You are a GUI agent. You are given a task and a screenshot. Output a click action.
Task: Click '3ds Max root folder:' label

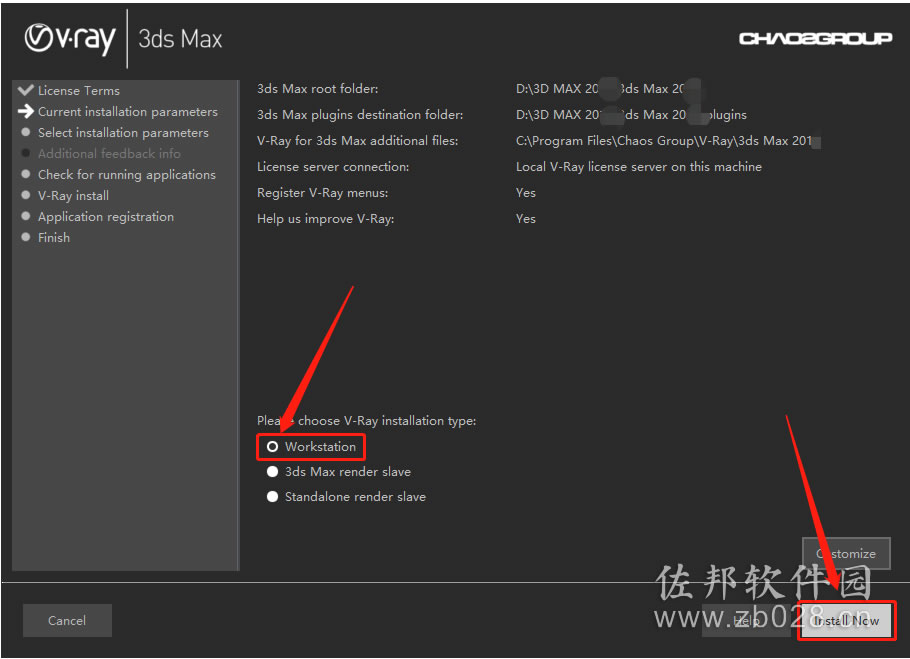317,89
